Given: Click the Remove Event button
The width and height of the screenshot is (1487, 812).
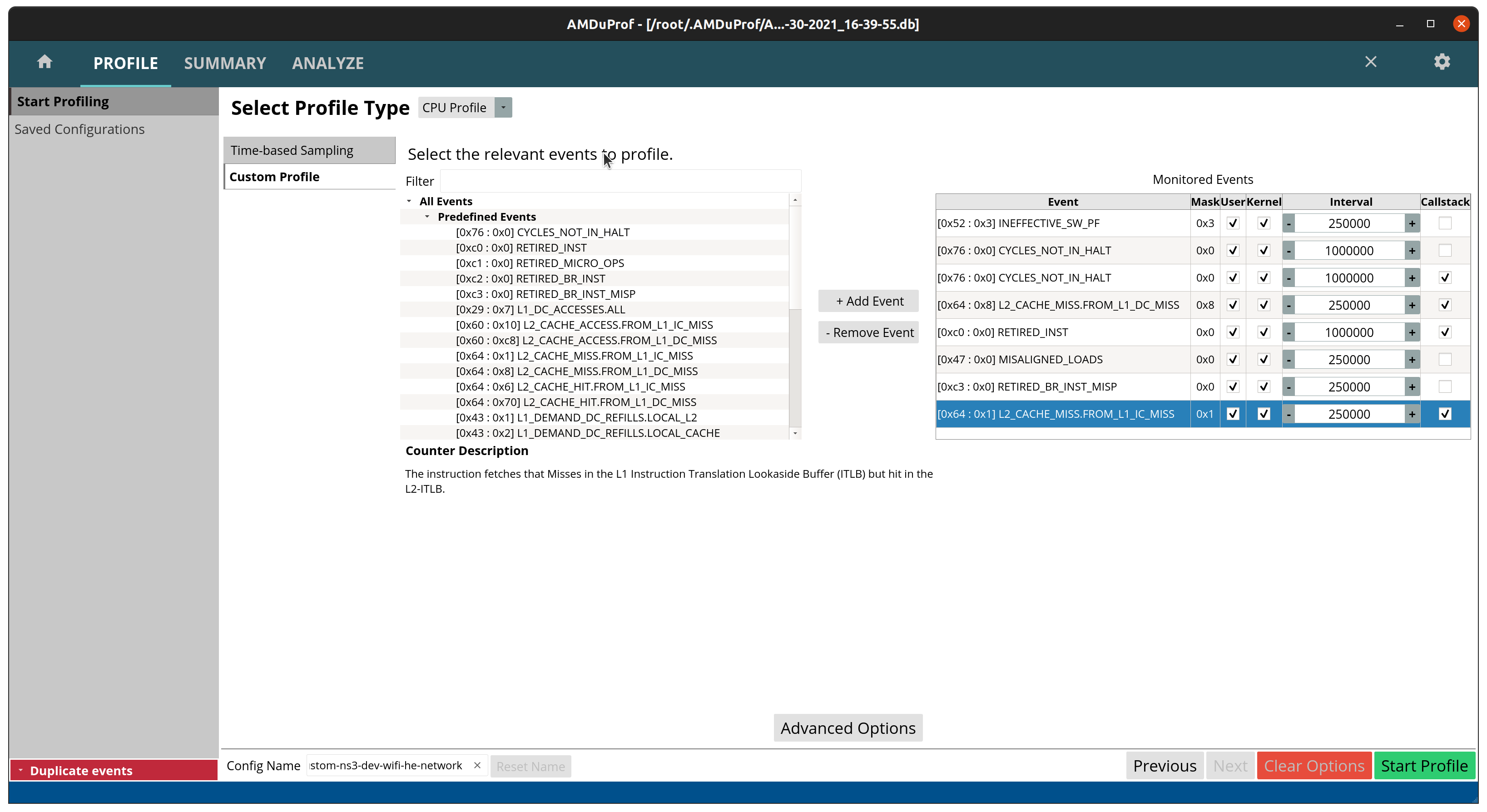Looking at the screenshot, I should click(868, 332).
